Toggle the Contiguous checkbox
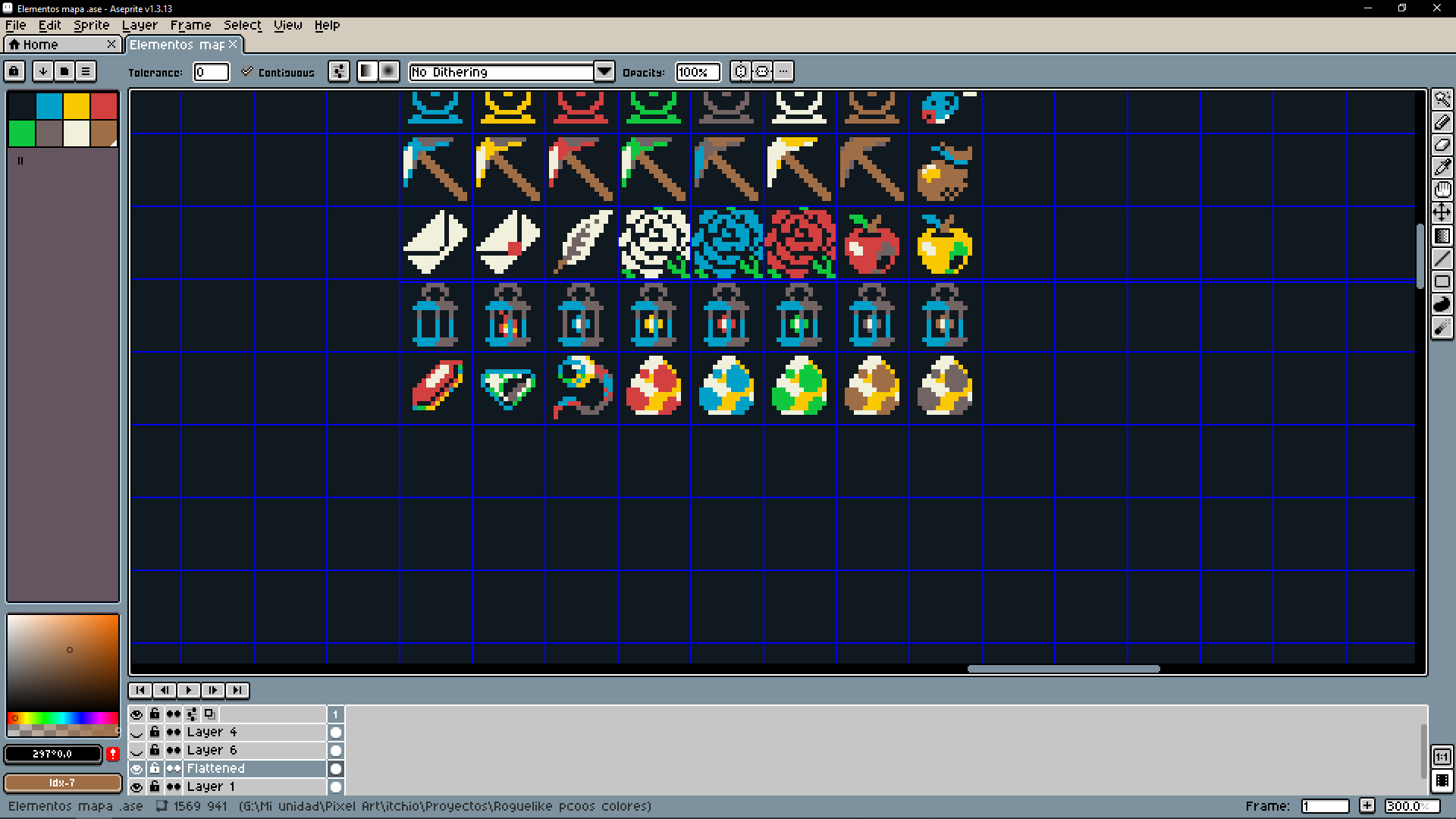Image resolution: width=1456 pixels, height=819 pixels. click(247, 72)
